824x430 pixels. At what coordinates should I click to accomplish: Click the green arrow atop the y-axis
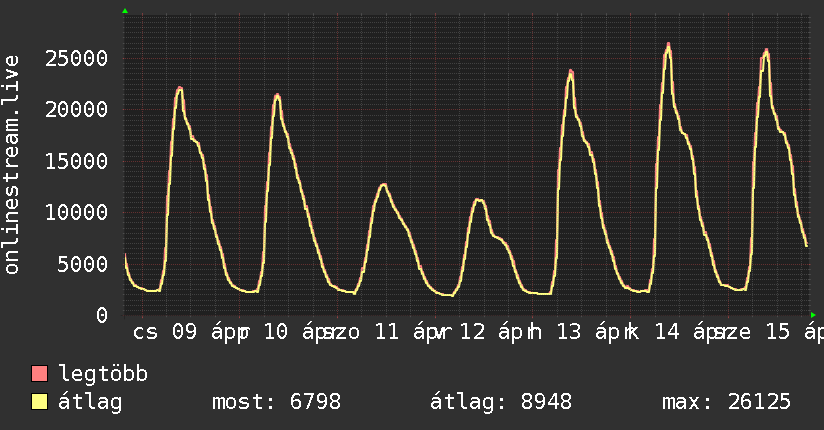click(x=125, y=11)
